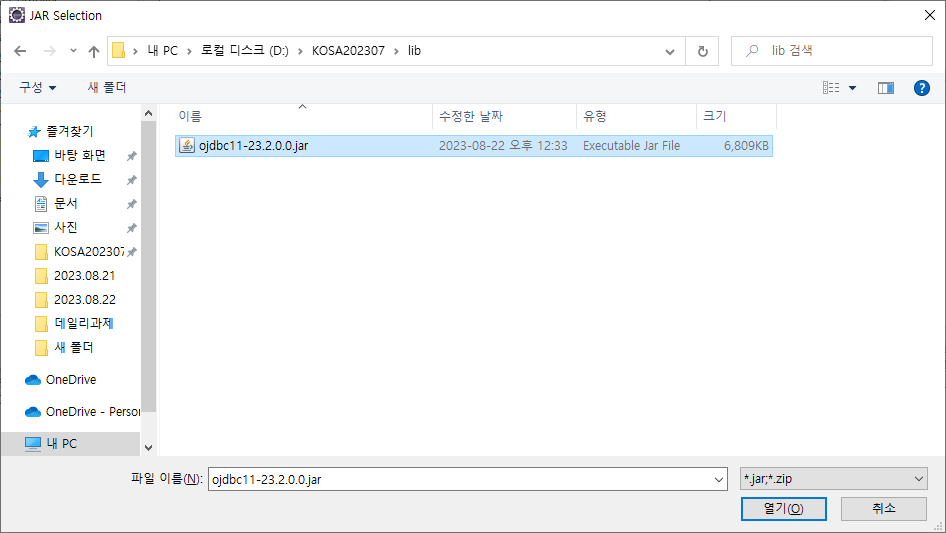Create a folder with 새 폴더
946x533 pixels.
point(107,88)
